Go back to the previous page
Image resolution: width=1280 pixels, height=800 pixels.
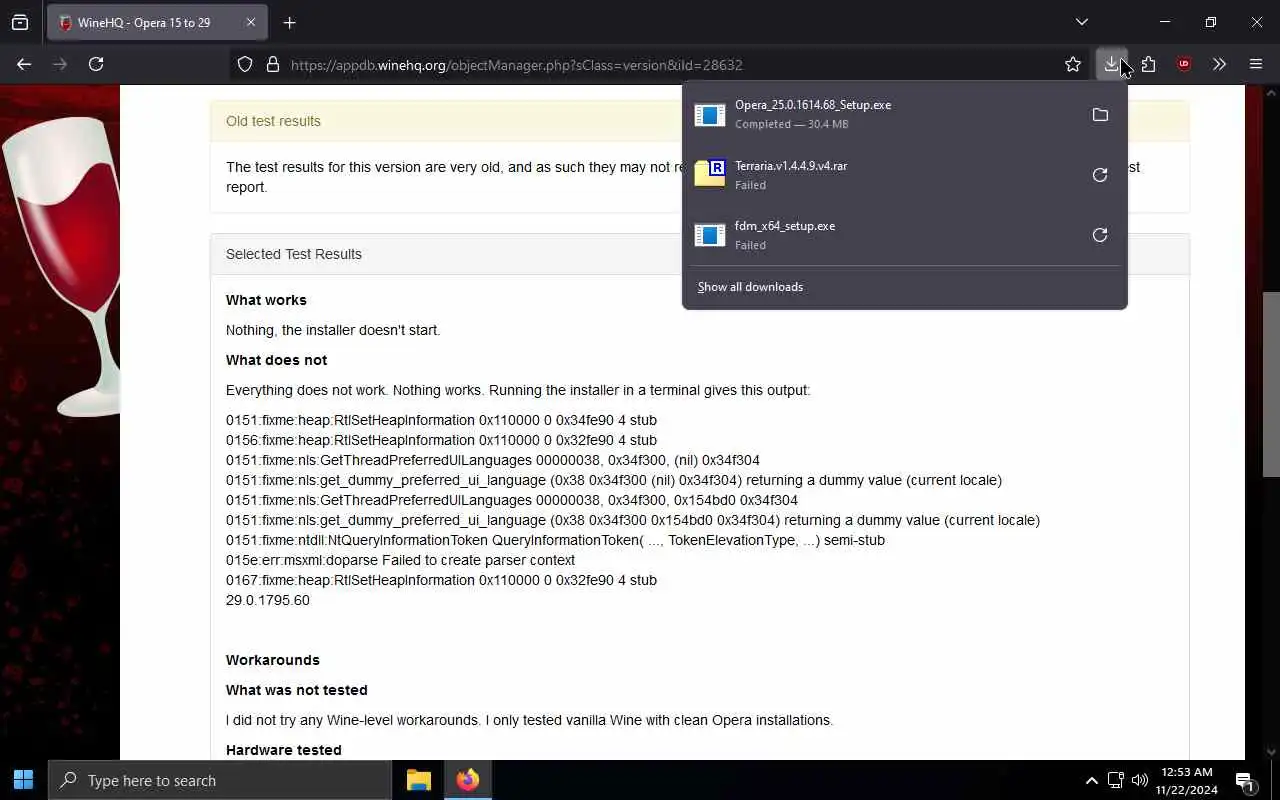24,64
